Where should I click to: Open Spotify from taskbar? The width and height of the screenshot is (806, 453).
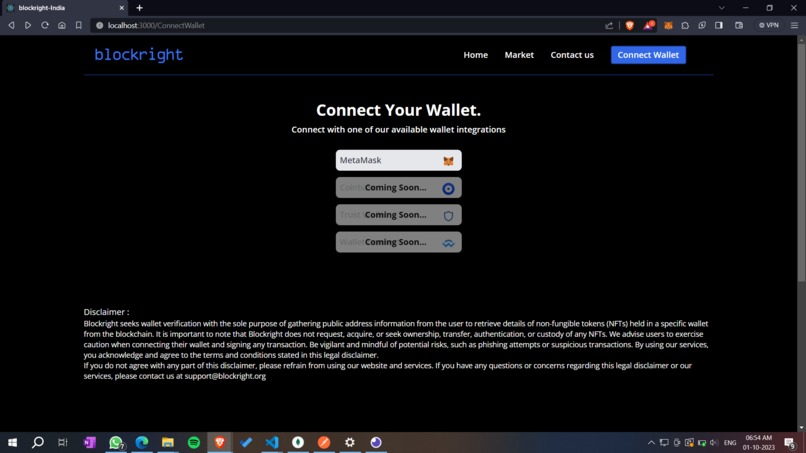point(194,442)
